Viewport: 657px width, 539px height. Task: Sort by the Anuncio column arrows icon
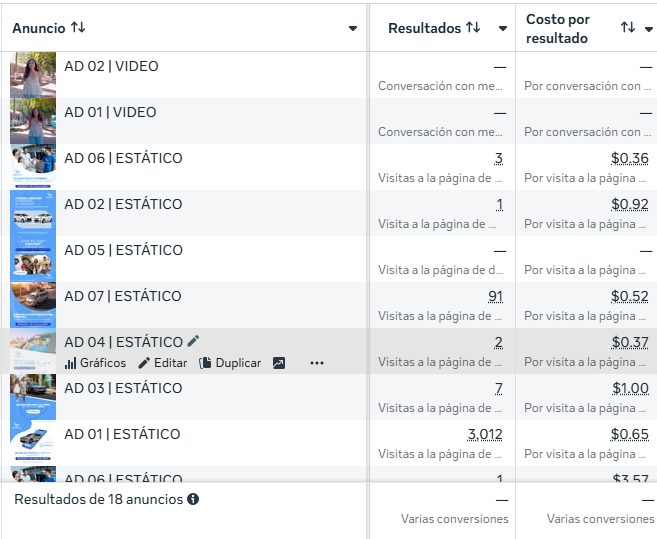tap(78, 28)
